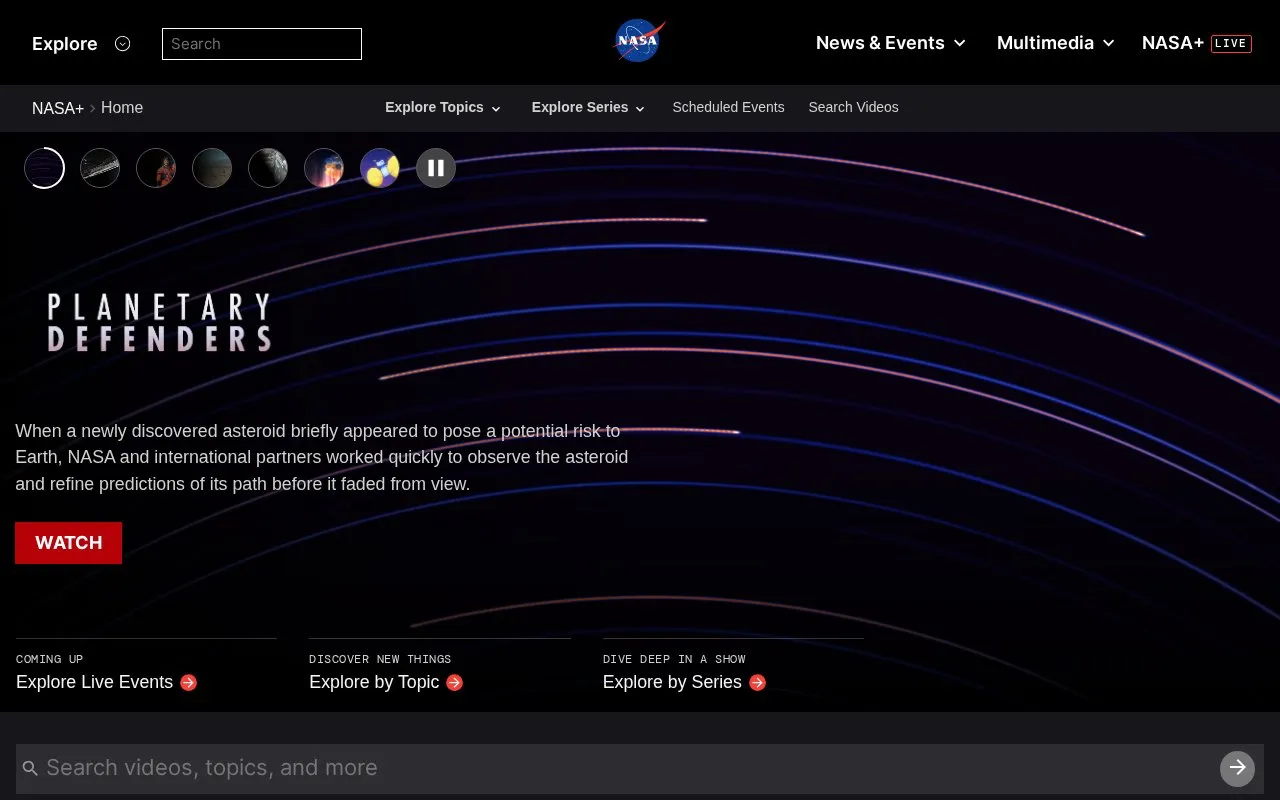Focus the top header Search field

point(262,44)
